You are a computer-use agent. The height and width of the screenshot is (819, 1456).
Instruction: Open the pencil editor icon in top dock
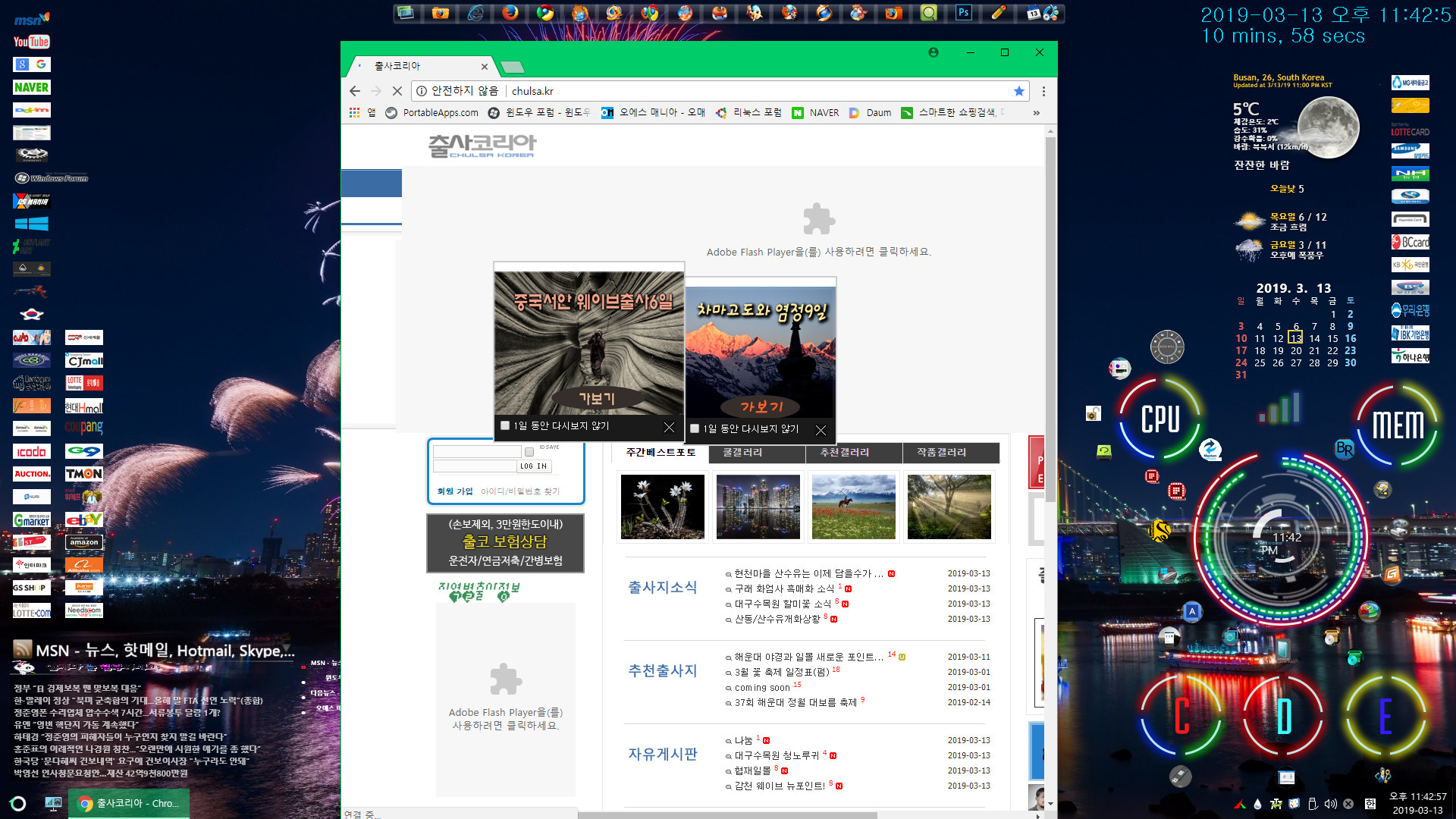coord(999,13)
